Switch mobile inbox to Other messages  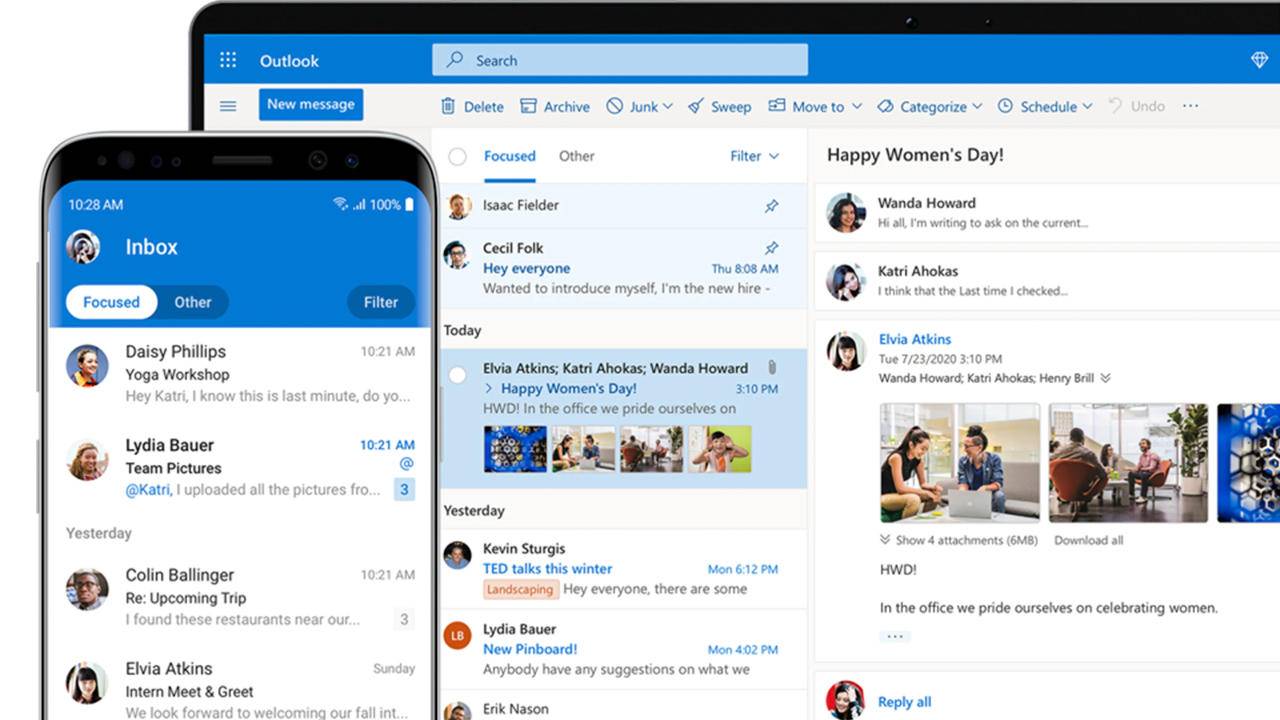(x=192, y=302)
